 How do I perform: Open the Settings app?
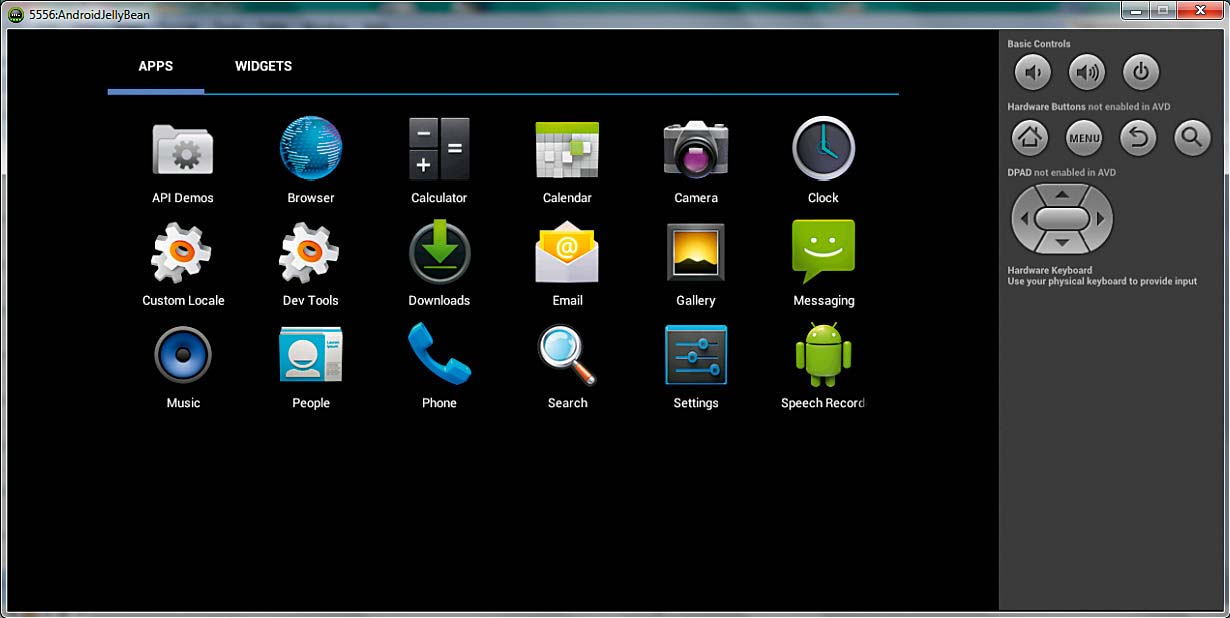695,368
